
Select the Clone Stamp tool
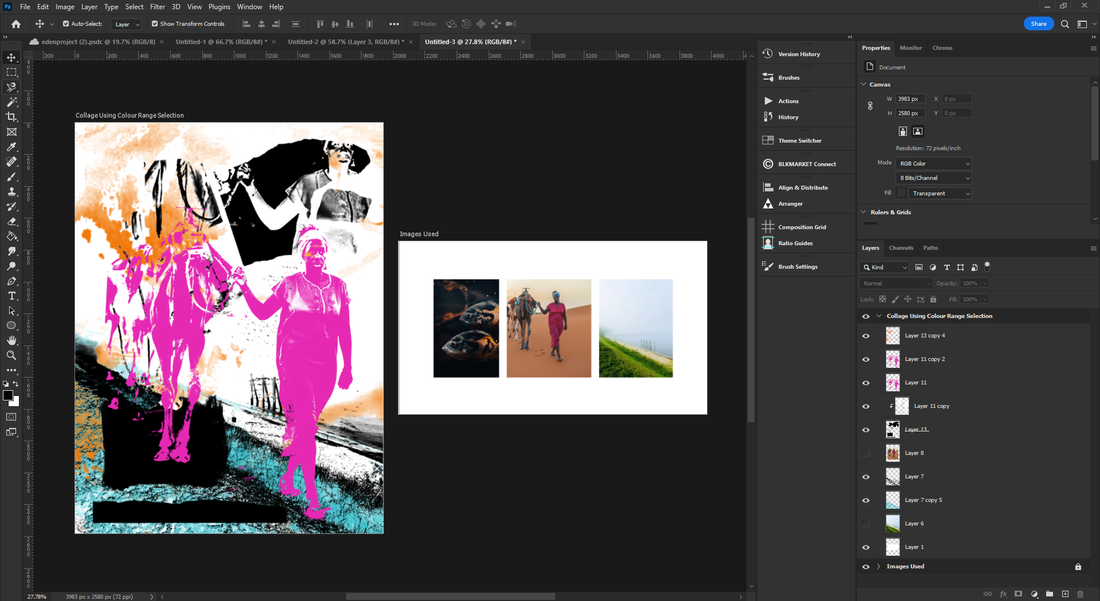coord(11,191)
